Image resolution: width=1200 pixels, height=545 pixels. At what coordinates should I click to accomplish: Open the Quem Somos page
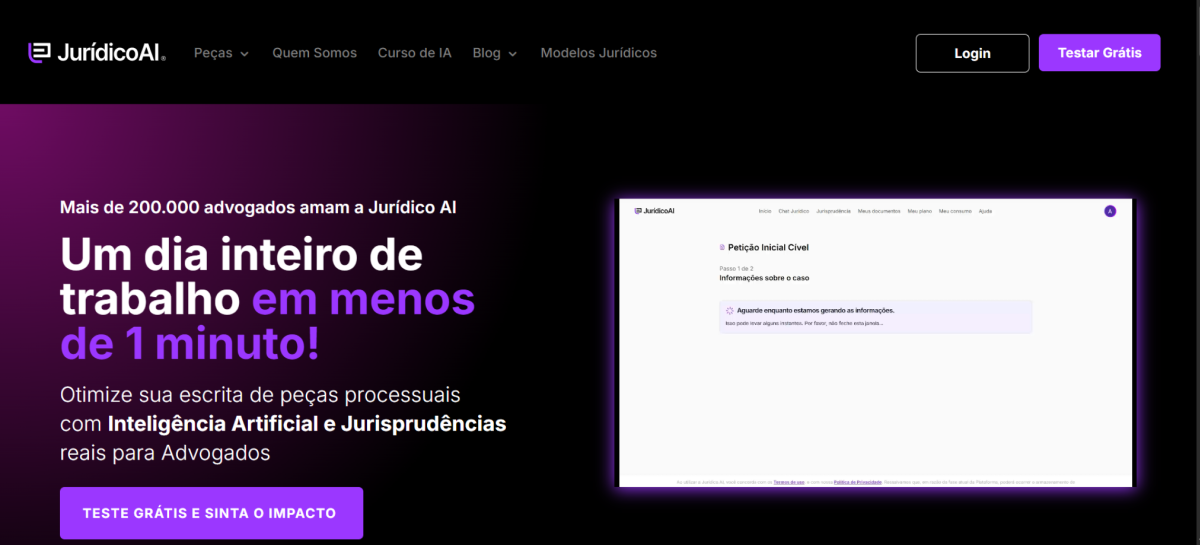click(x=314, y=53)
